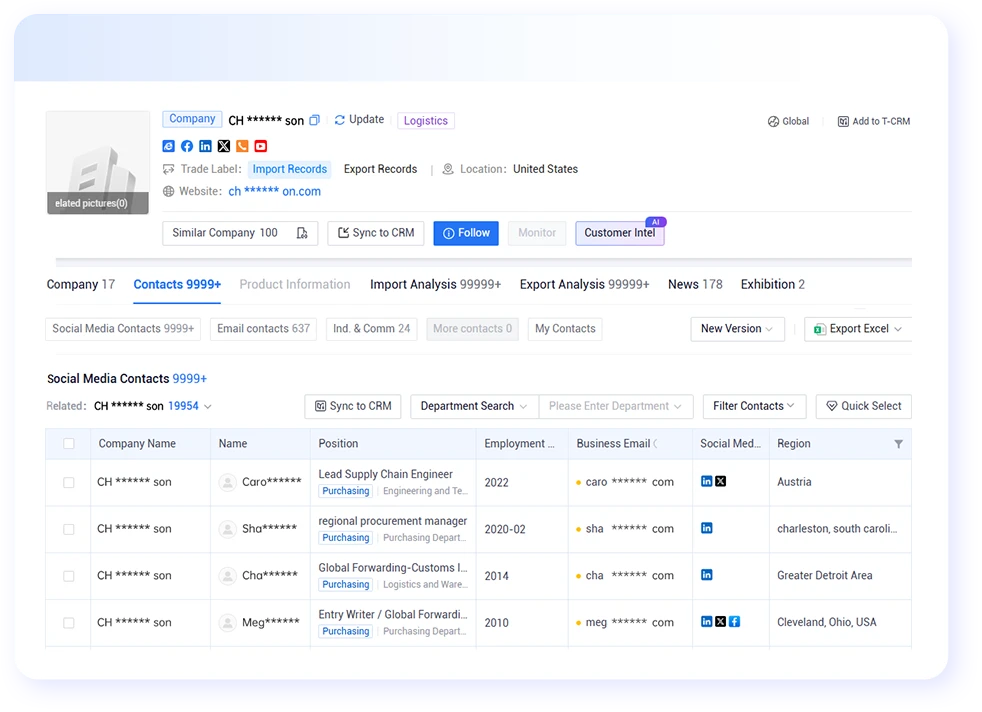Open the company's YouTube icon
Viewport: 982px width, 712px height.
pyautogui.click(x=261, y=146)
